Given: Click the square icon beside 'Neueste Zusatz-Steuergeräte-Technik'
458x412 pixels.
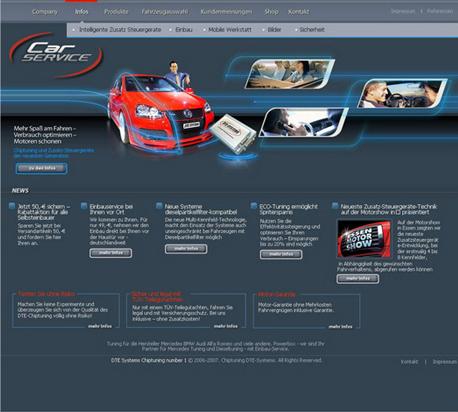Looking at the screenshot, I should [335, 206].
